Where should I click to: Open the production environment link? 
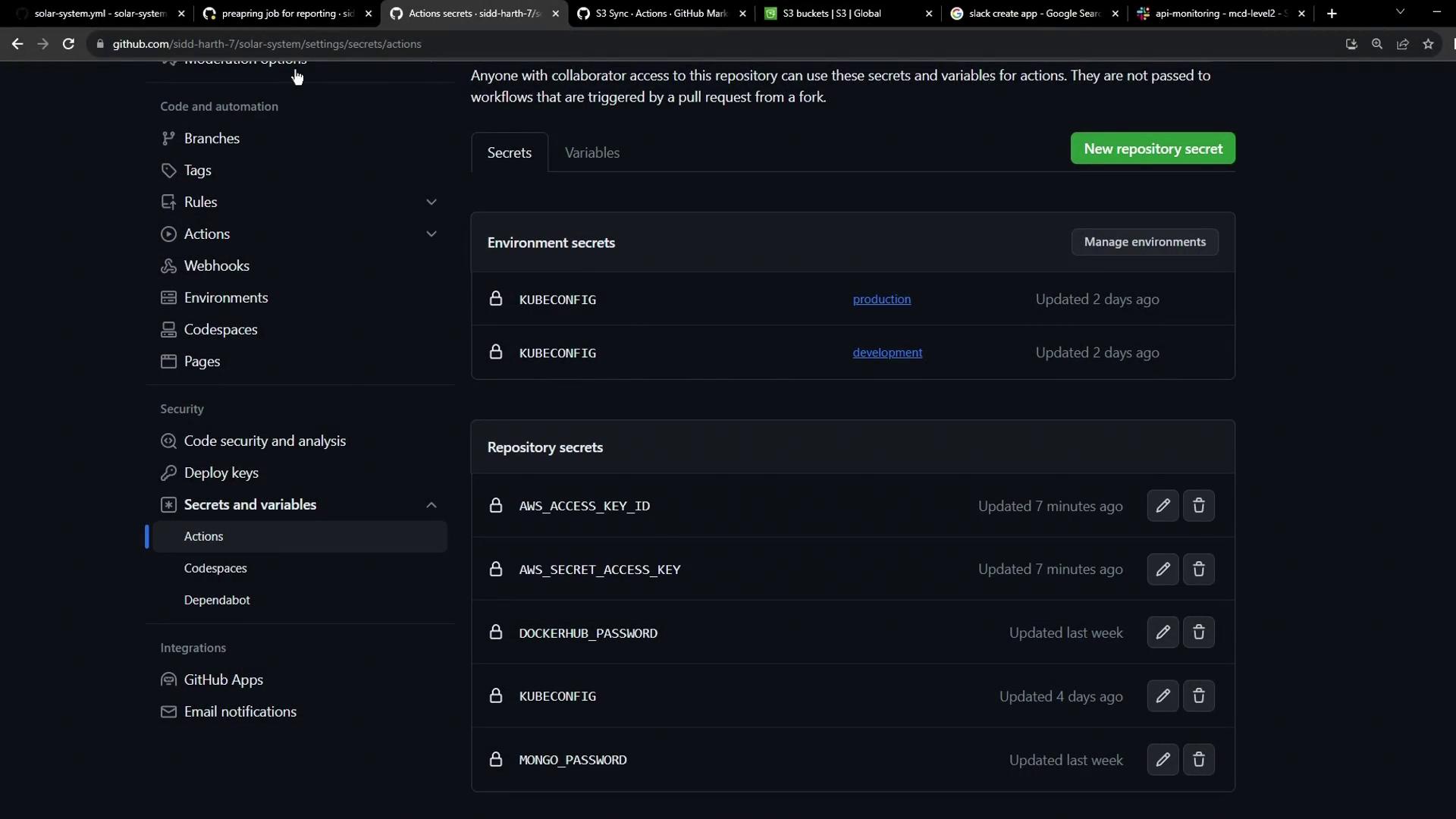click(x=881, y=300)
